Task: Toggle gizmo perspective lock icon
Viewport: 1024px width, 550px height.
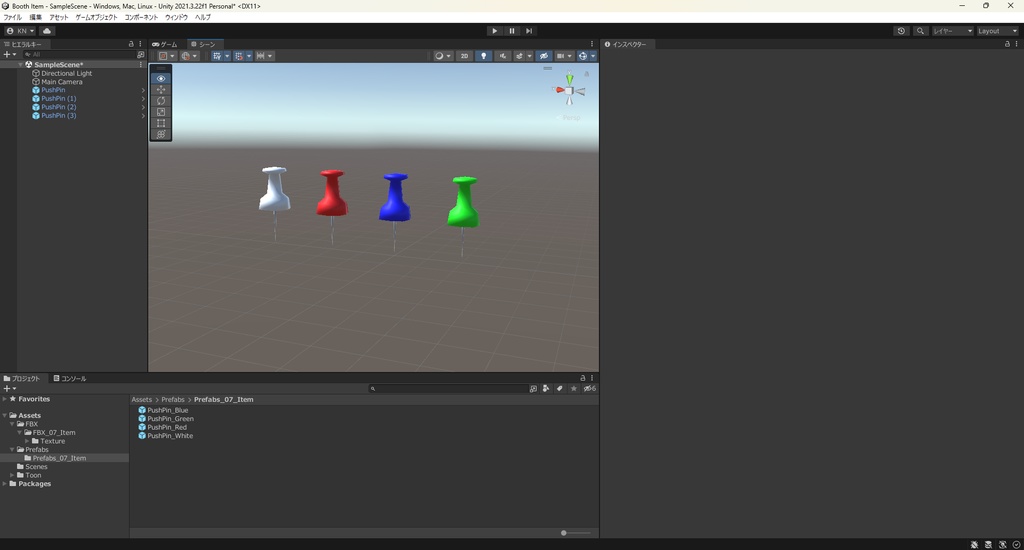Action: pyautogui.click(x=586, y=74)
